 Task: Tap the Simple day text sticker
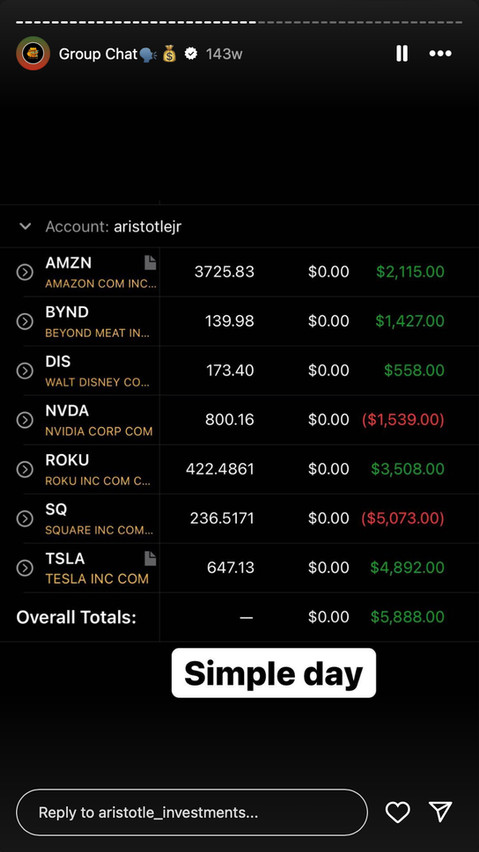(x=274, y=673)
